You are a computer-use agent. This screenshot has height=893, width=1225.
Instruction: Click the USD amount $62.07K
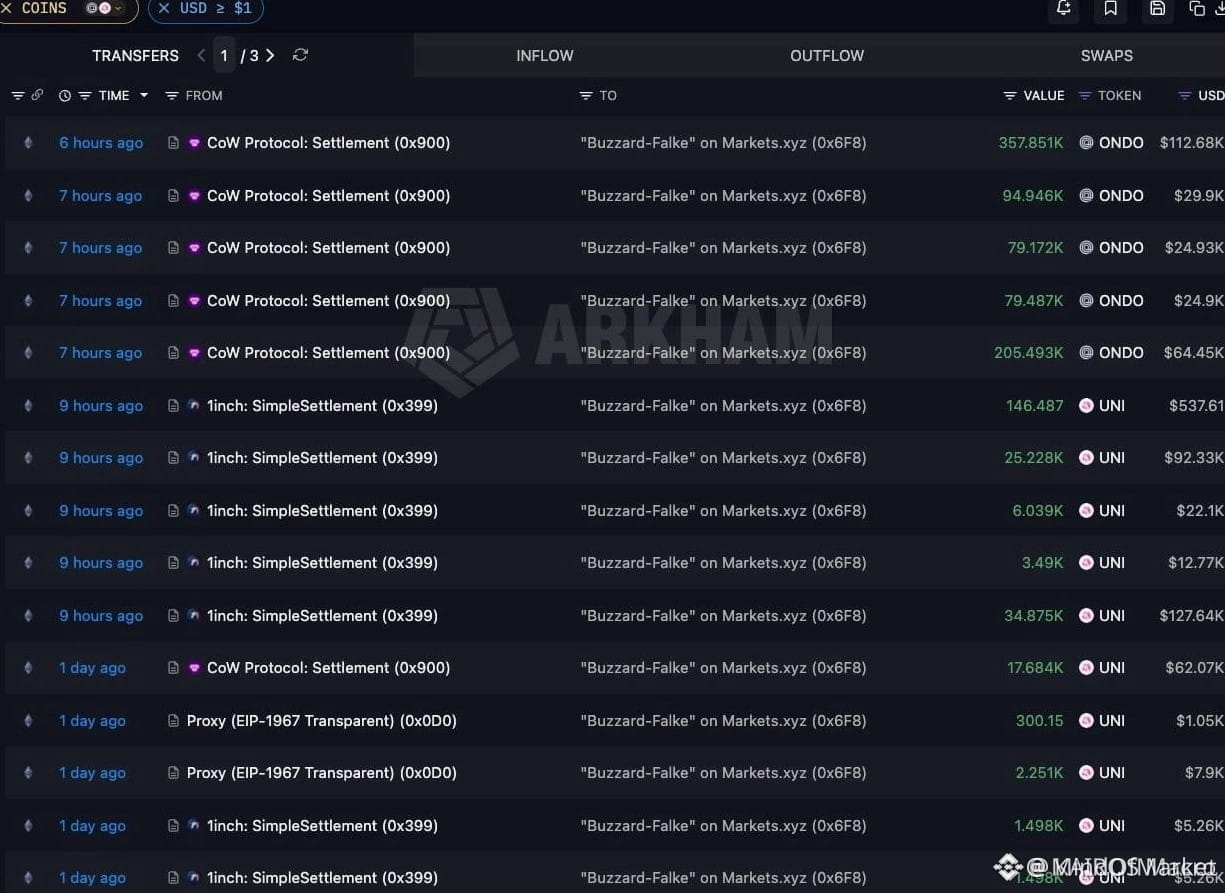1195,668
